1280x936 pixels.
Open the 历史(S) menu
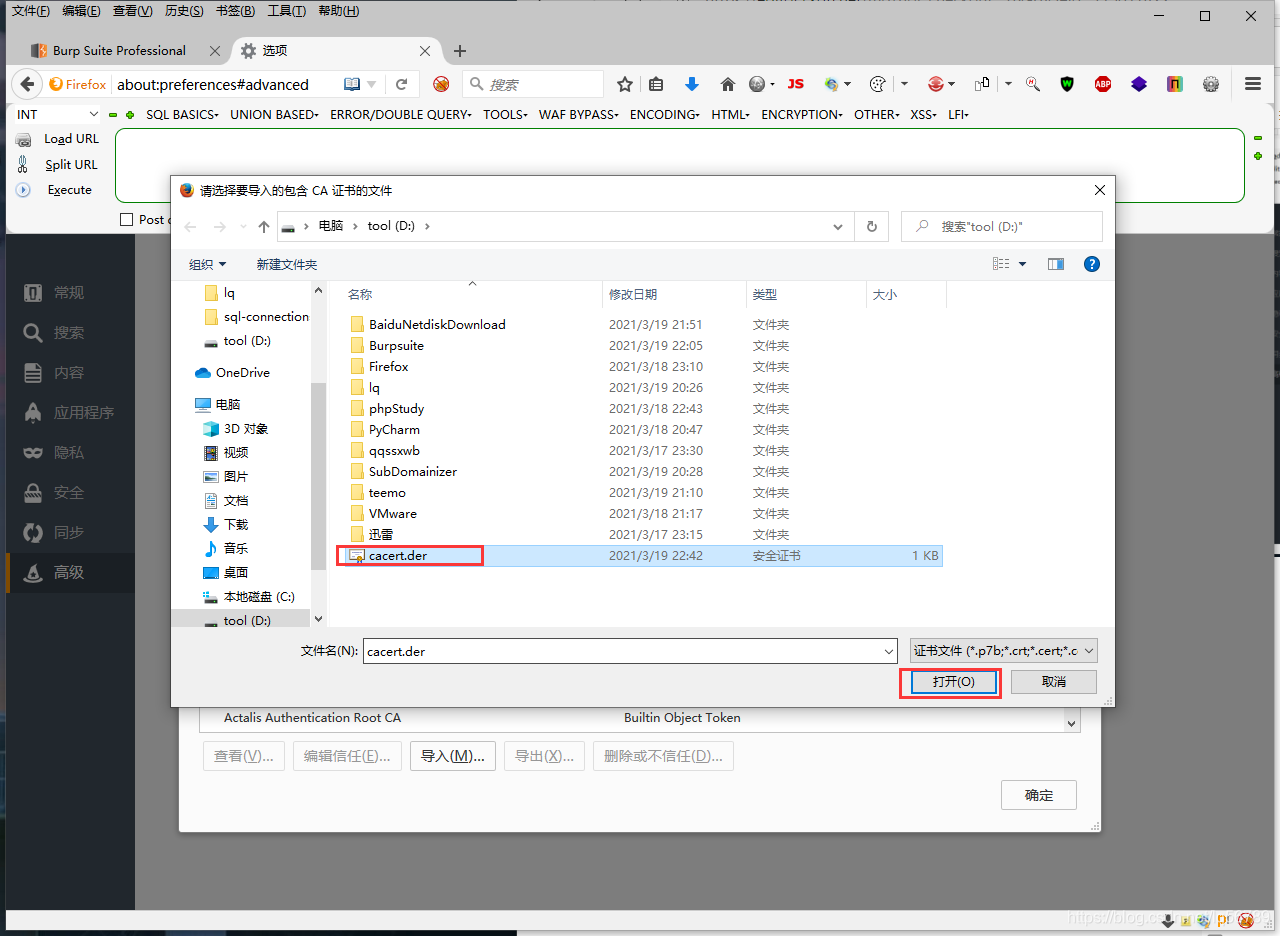[x=184, y=11]
